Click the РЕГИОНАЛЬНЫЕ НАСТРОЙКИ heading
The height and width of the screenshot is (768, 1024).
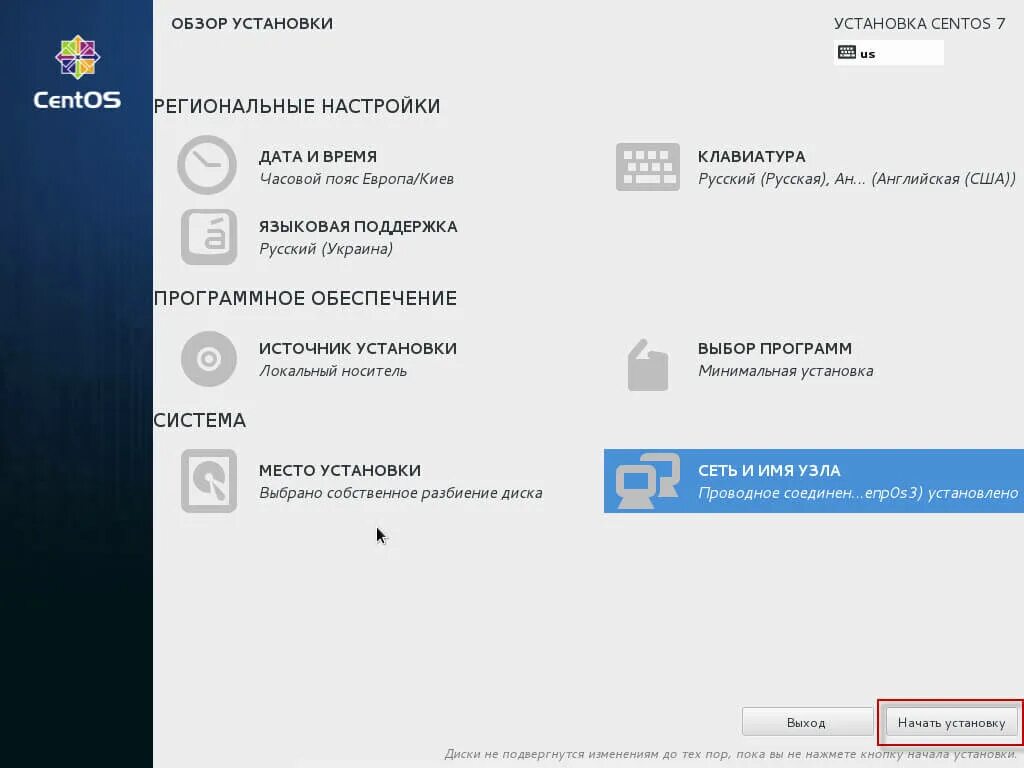297,106
